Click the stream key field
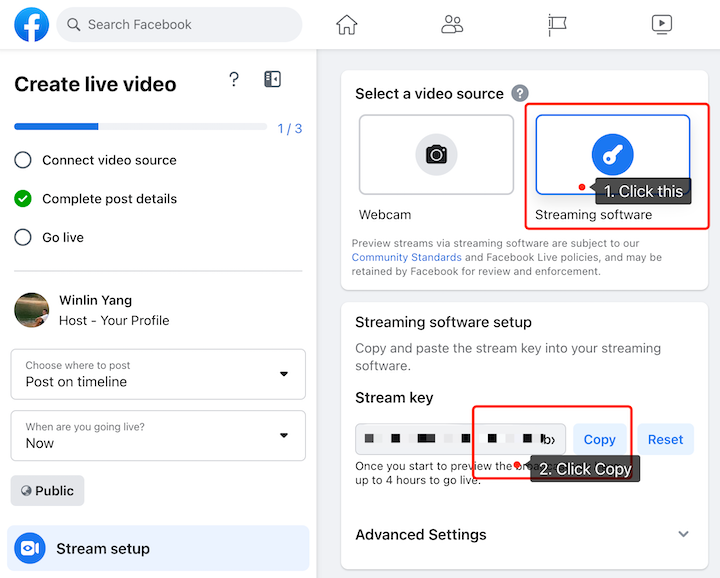The width and height of the screenshot is (720, 578). [x=460, y=439]
